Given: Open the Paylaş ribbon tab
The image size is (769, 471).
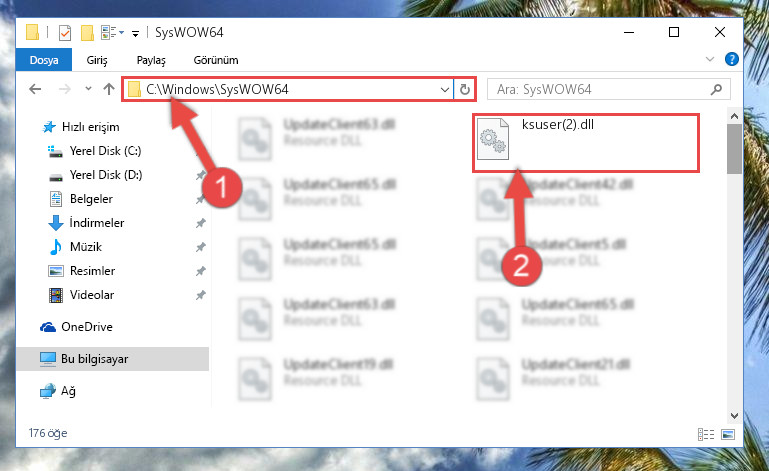Looking at the screenshot, I should (x=151, y=60).
